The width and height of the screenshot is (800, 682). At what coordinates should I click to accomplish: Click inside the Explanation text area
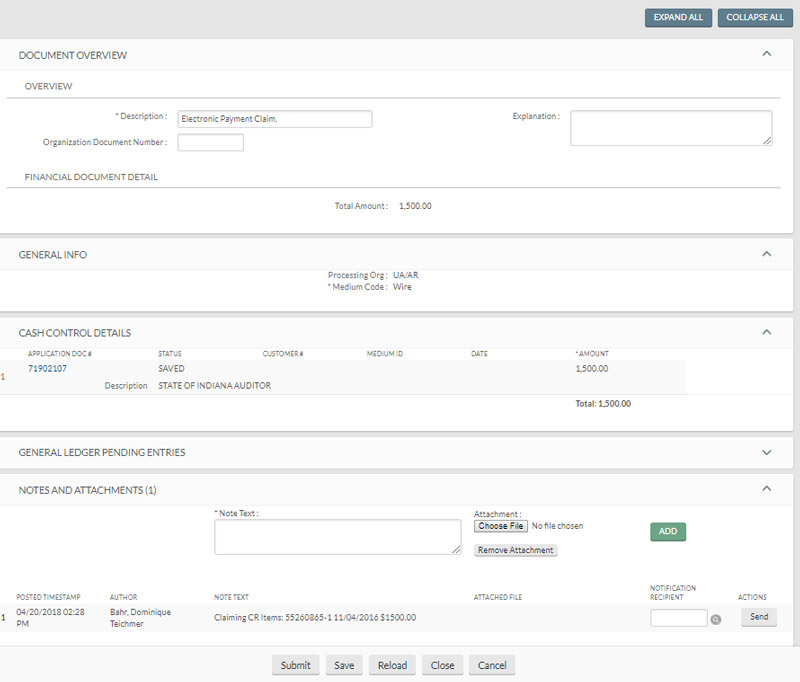pos(670,127)
